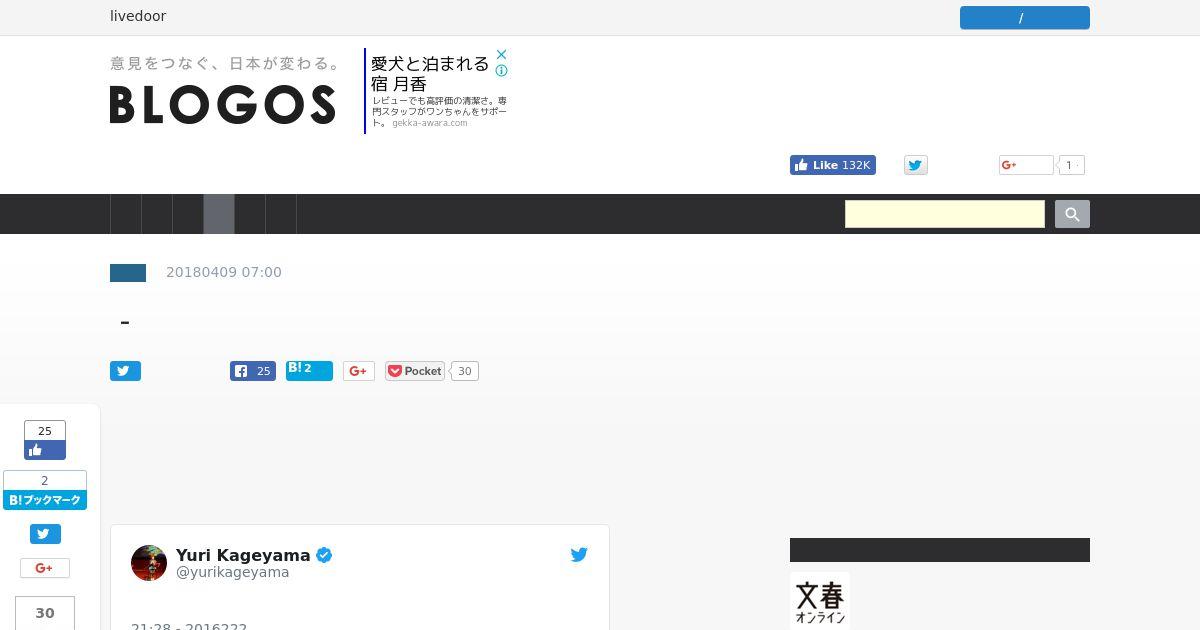Tweet this article via button under title
This screenshot has height=630, width=1200.
tap(125, 371)
